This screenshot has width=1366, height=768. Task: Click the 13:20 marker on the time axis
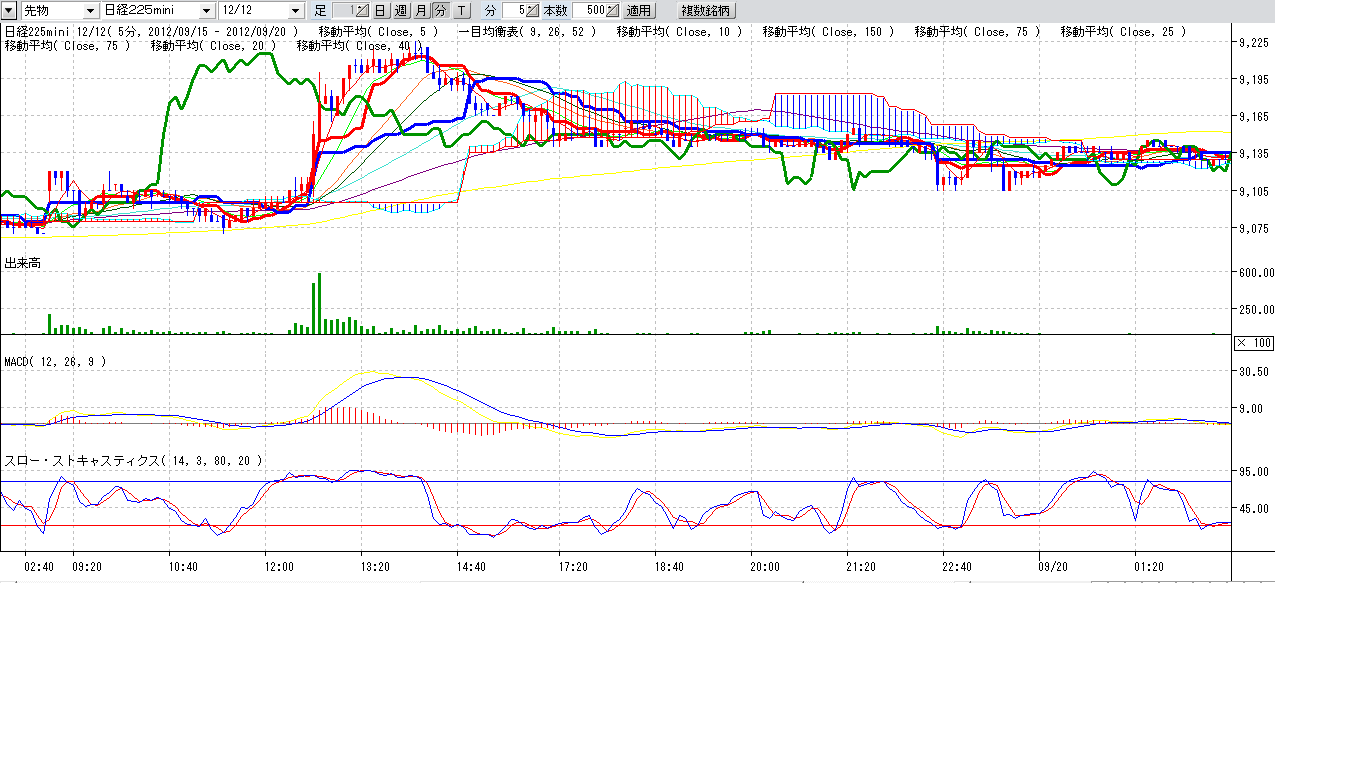tap(375, 567)
